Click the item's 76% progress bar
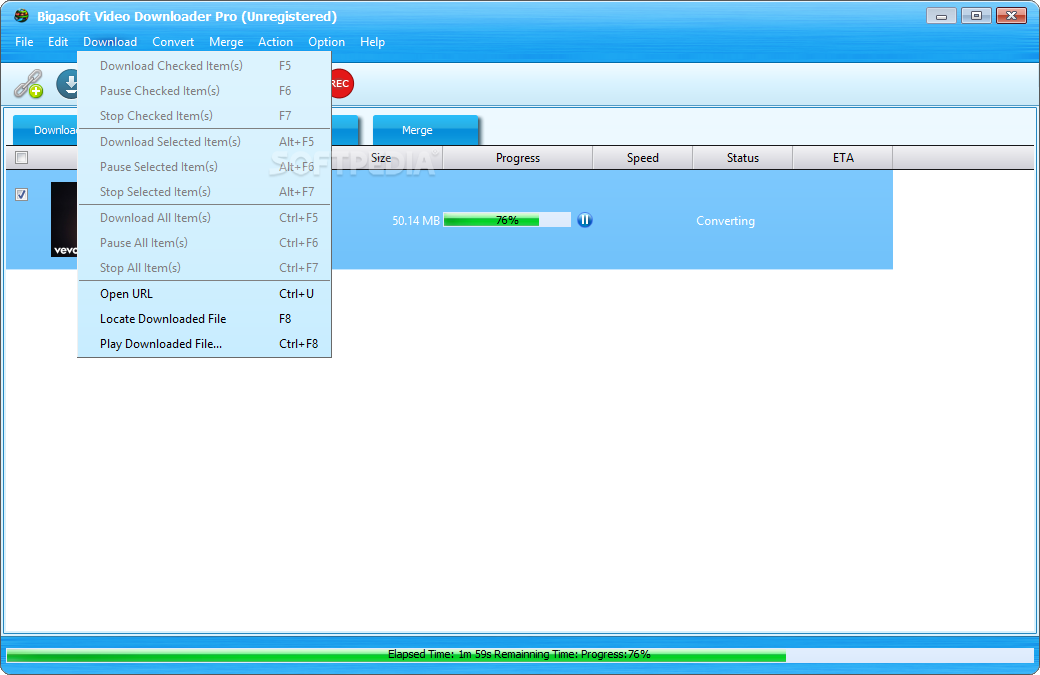This screenshot has height=675, width=1040. pyautogui.click(x=507, y=220)
